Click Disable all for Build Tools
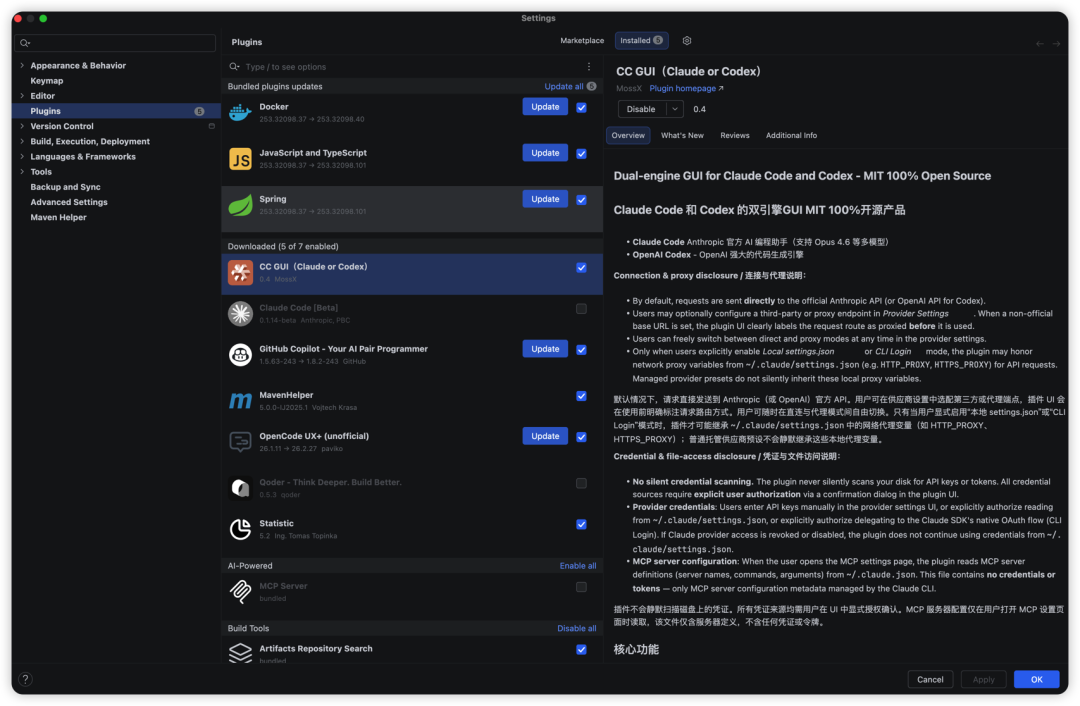The image size is (1080, 706). pos(577,629)
